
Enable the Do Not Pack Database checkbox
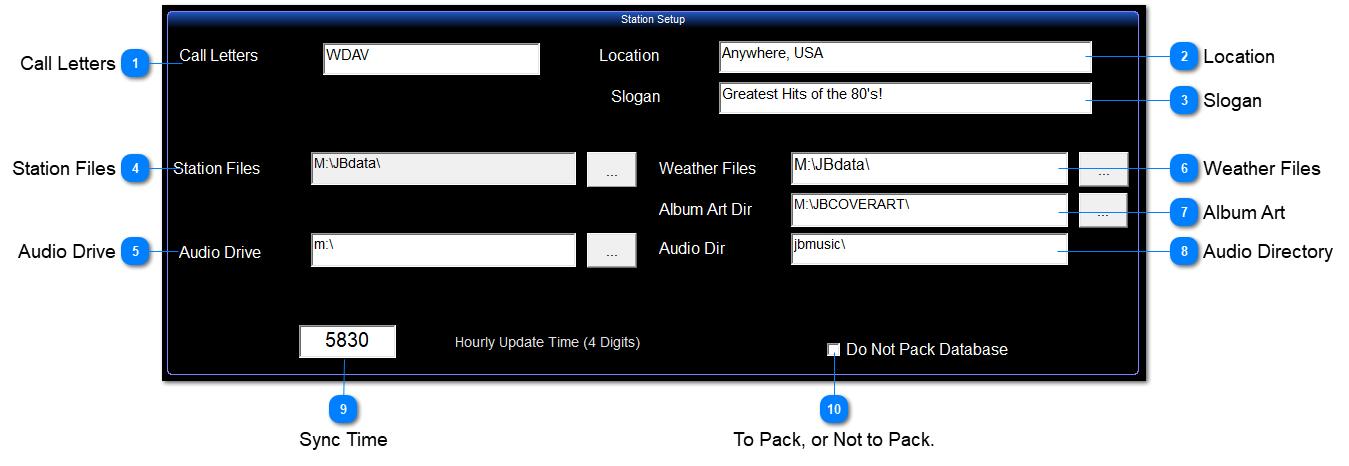pyautogui.click(x=834, y=350)
